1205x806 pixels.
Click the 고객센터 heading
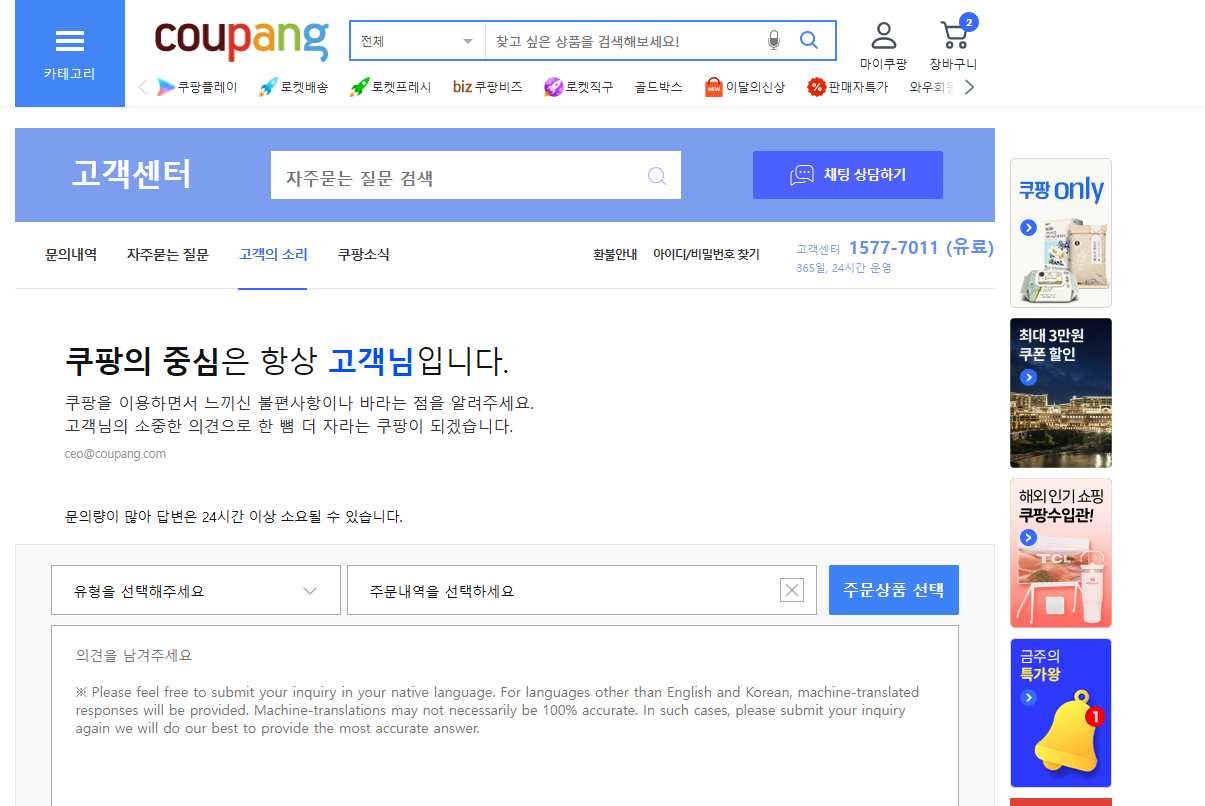pos(131,174)
